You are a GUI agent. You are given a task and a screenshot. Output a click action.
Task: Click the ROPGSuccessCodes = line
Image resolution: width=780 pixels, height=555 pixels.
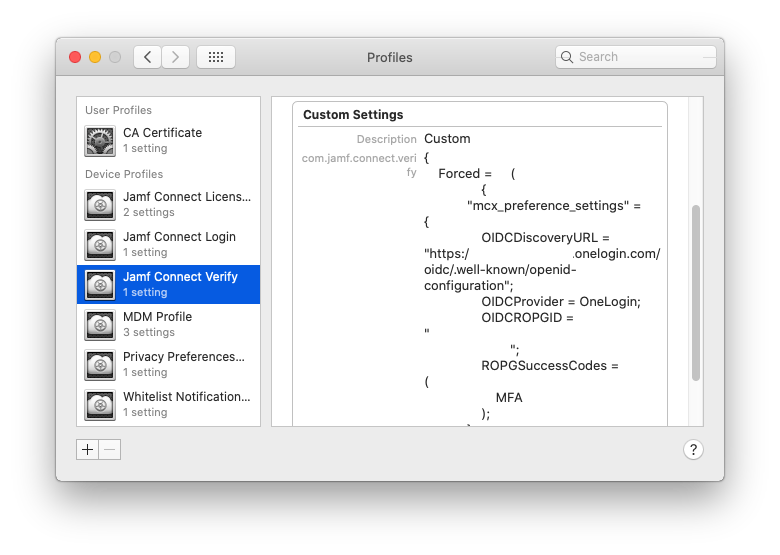click(550, 366)
